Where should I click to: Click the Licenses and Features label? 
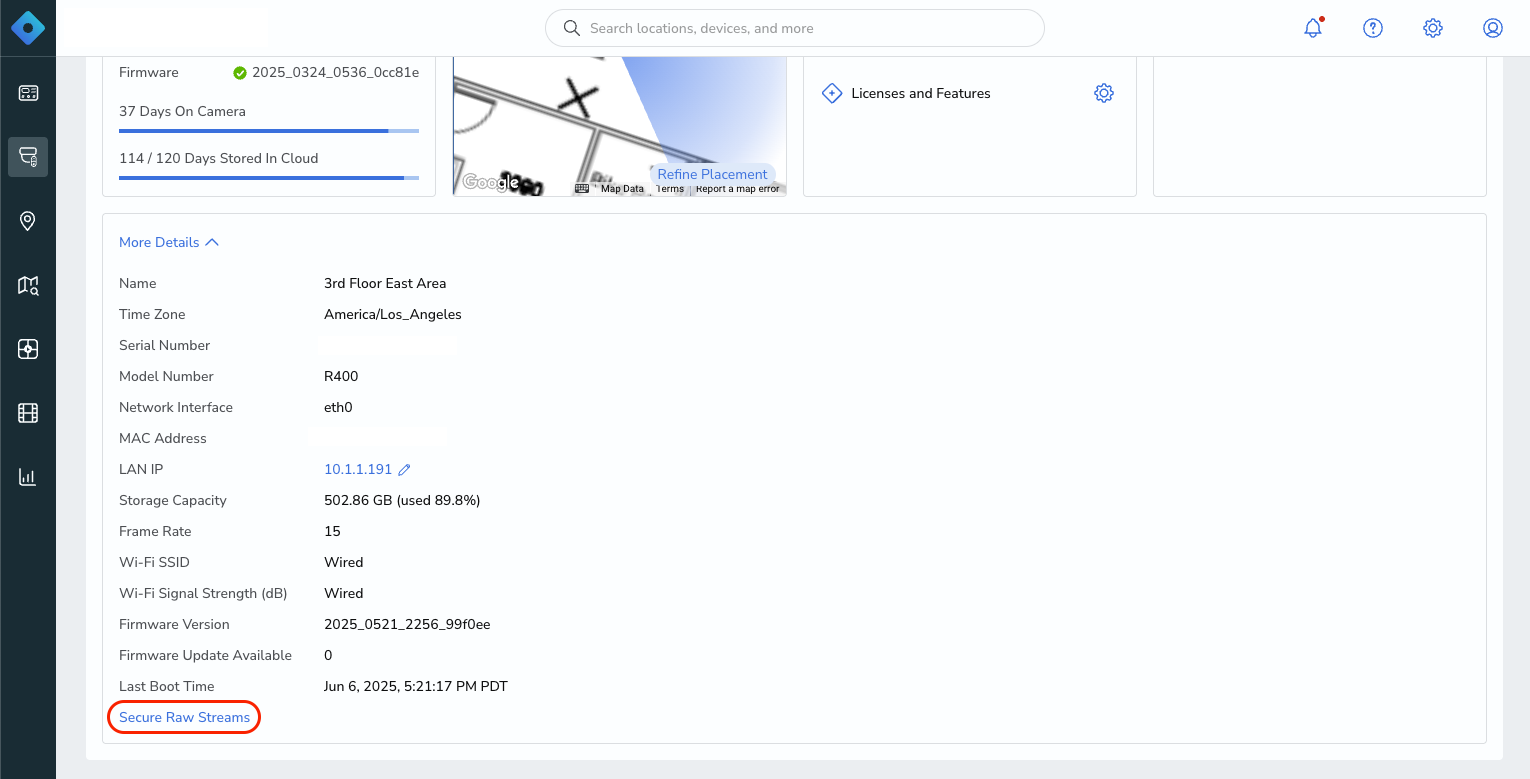[x=921, y=93]
